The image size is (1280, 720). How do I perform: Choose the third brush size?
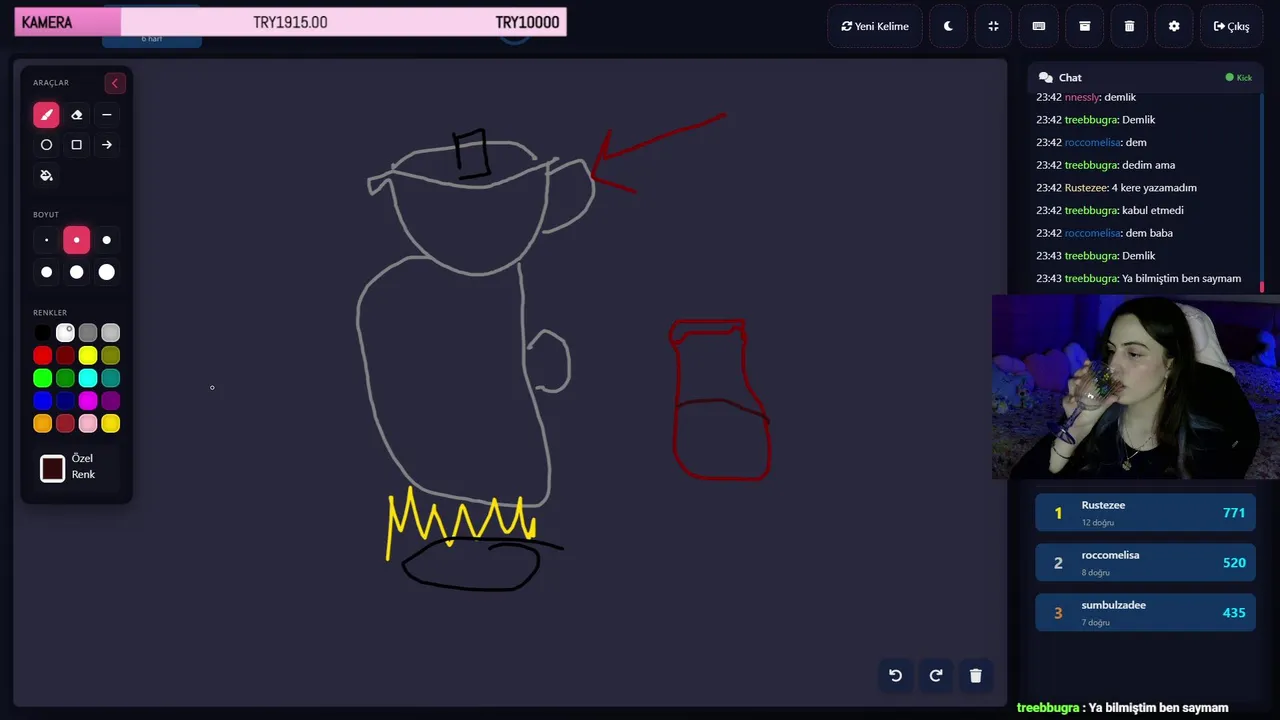click(106, 240)
